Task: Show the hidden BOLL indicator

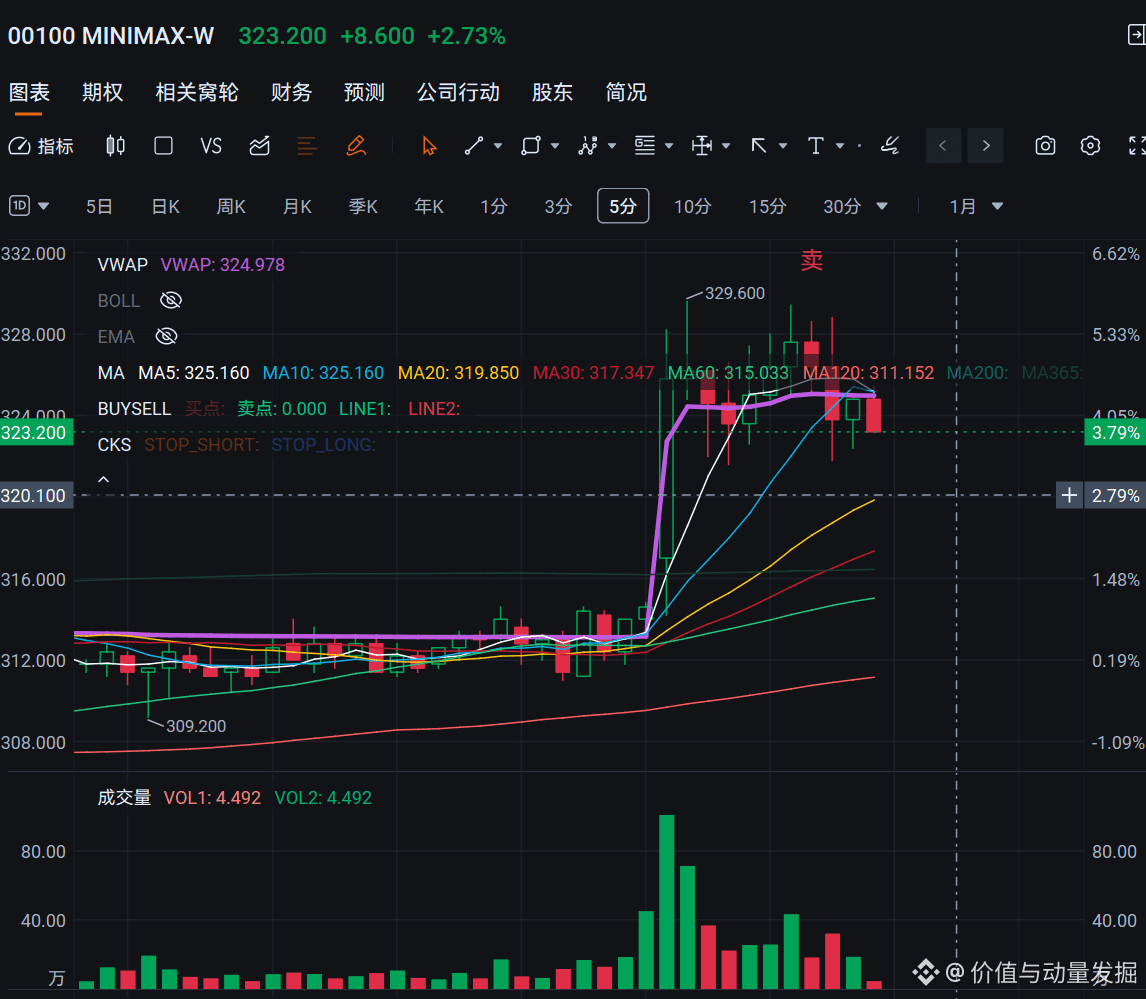Action: pos(170,300)
